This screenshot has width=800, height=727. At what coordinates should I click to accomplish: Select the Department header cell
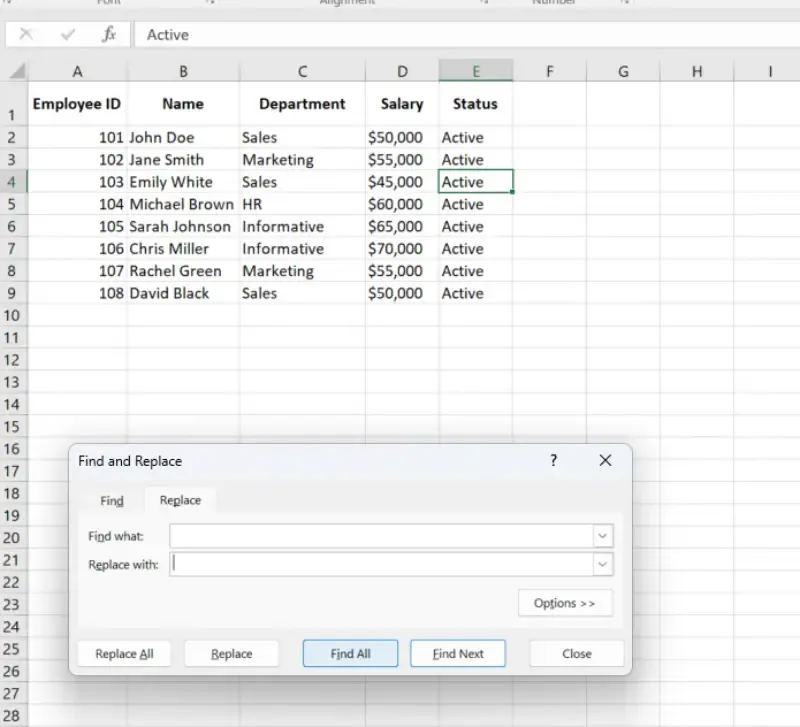[x=303, y=104]
